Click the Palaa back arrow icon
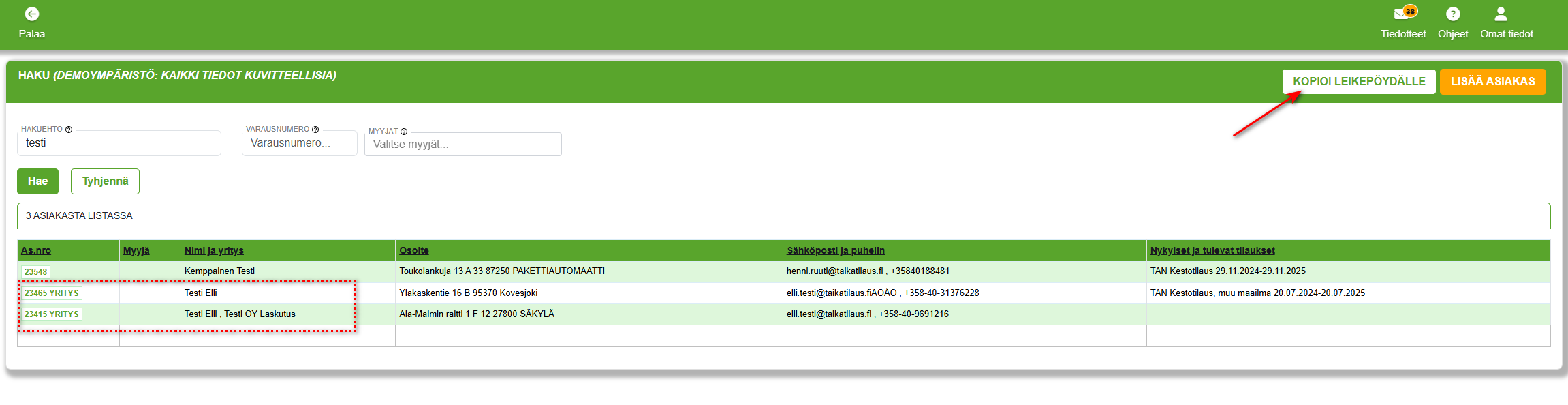 [x=31, y=14]
